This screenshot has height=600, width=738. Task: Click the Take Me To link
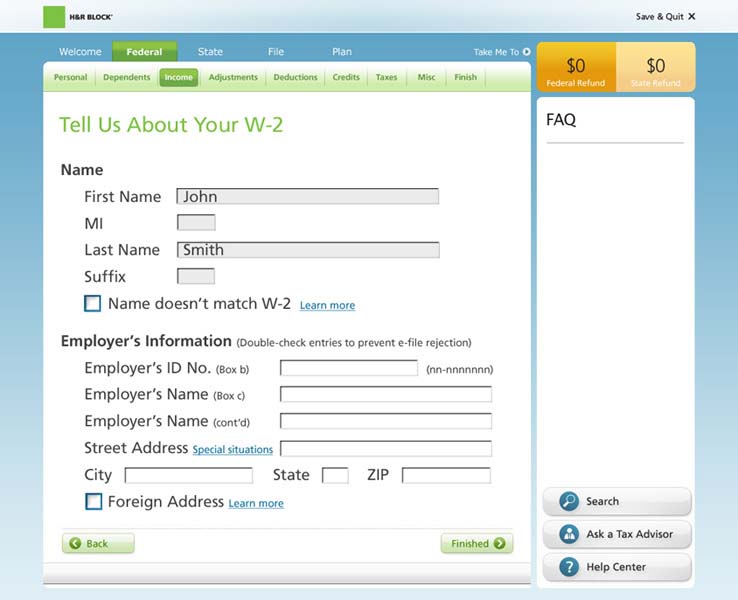[x=496, y=52]
